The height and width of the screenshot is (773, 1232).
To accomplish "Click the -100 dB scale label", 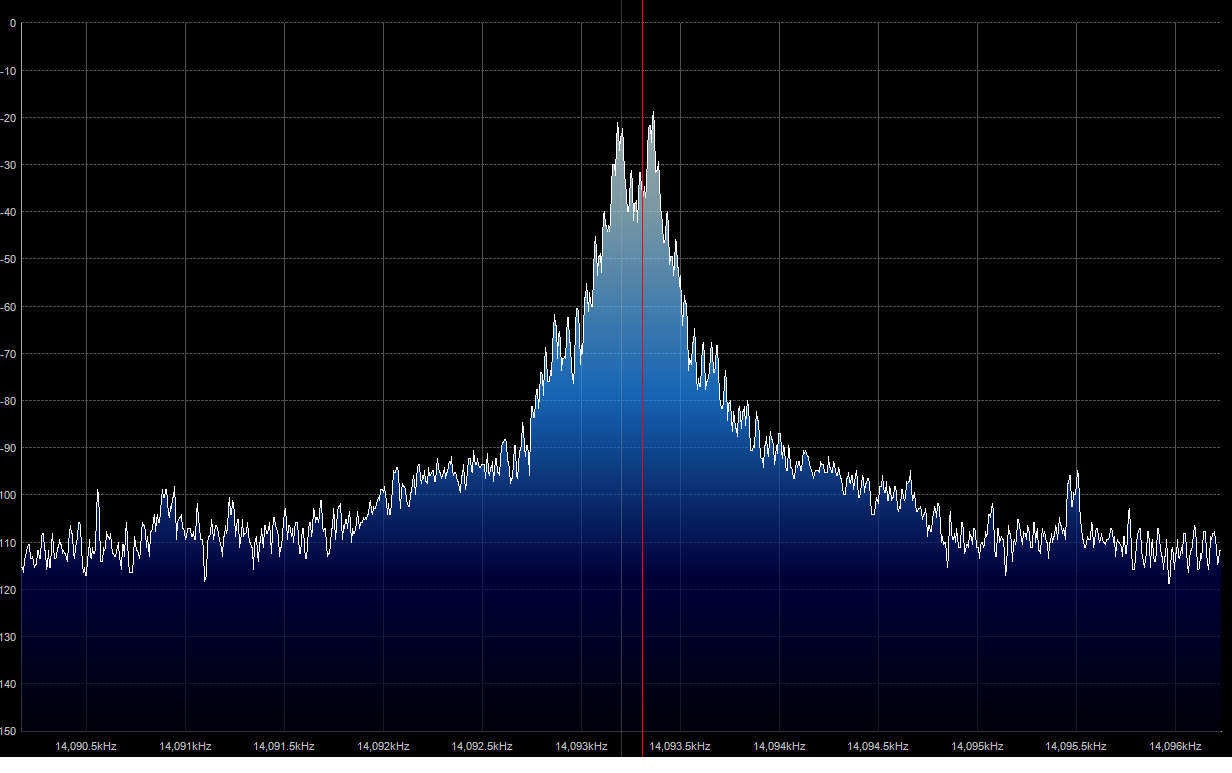I will [x=9, y=495].
